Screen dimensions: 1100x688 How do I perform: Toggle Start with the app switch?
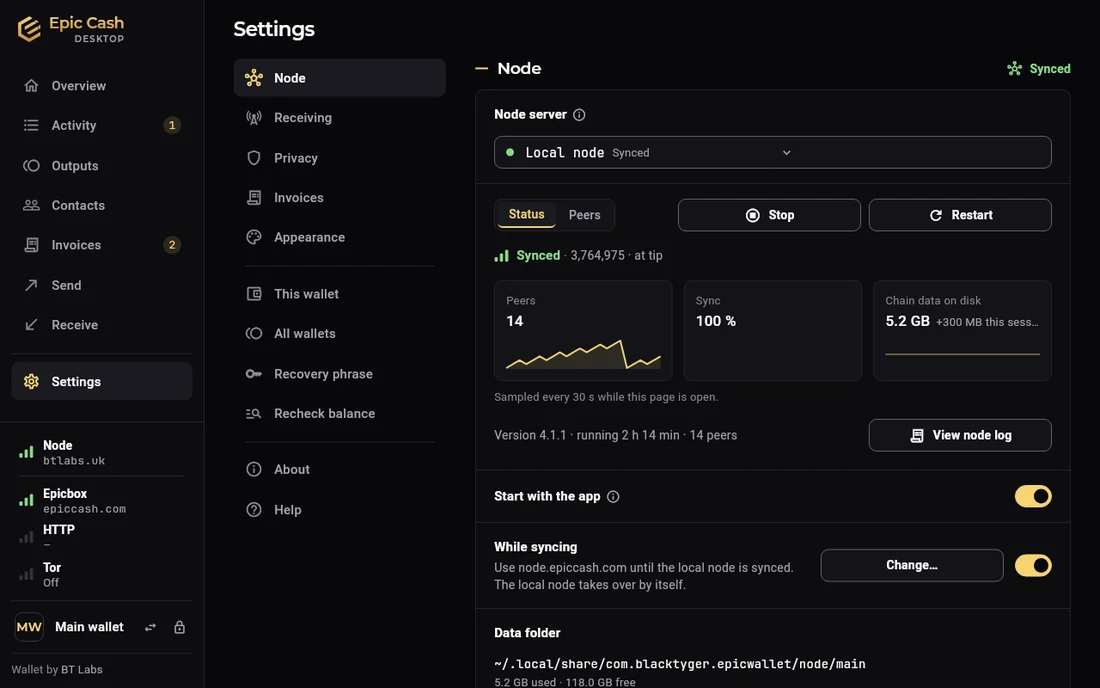tap(1033, 497)
